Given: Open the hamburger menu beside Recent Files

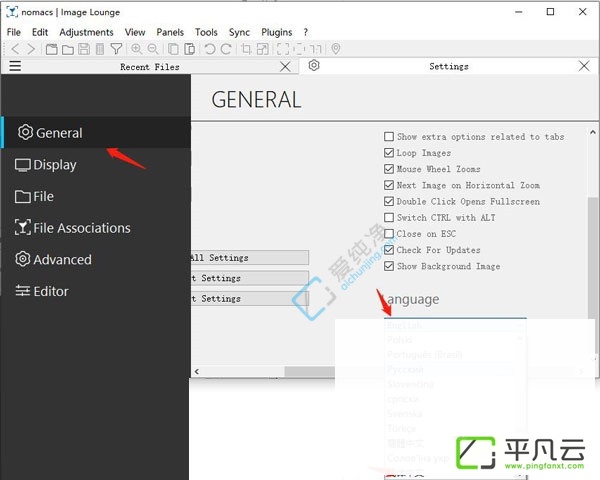Looking at the screenshot, I should click(x=15, y=66).
